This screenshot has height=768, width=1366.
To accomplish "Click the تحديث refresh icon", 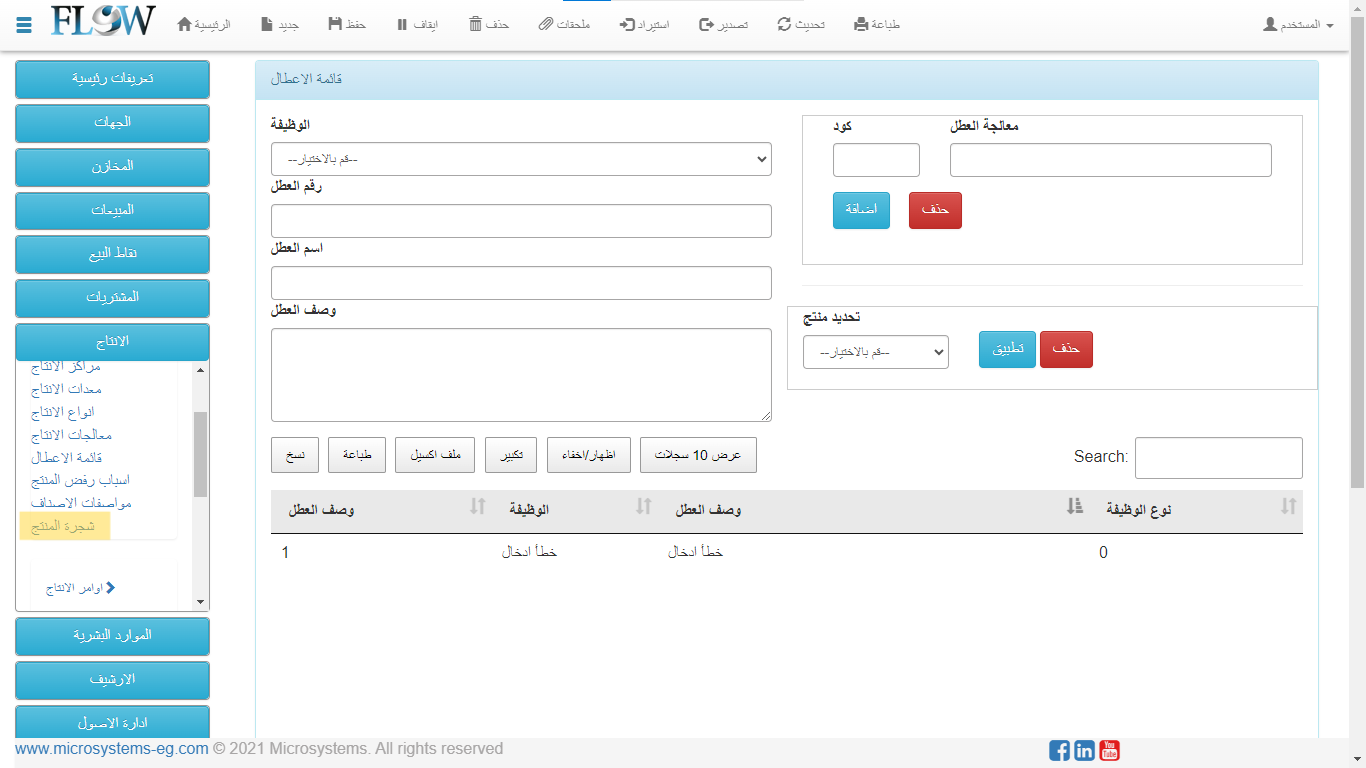I will pos(784,24).
